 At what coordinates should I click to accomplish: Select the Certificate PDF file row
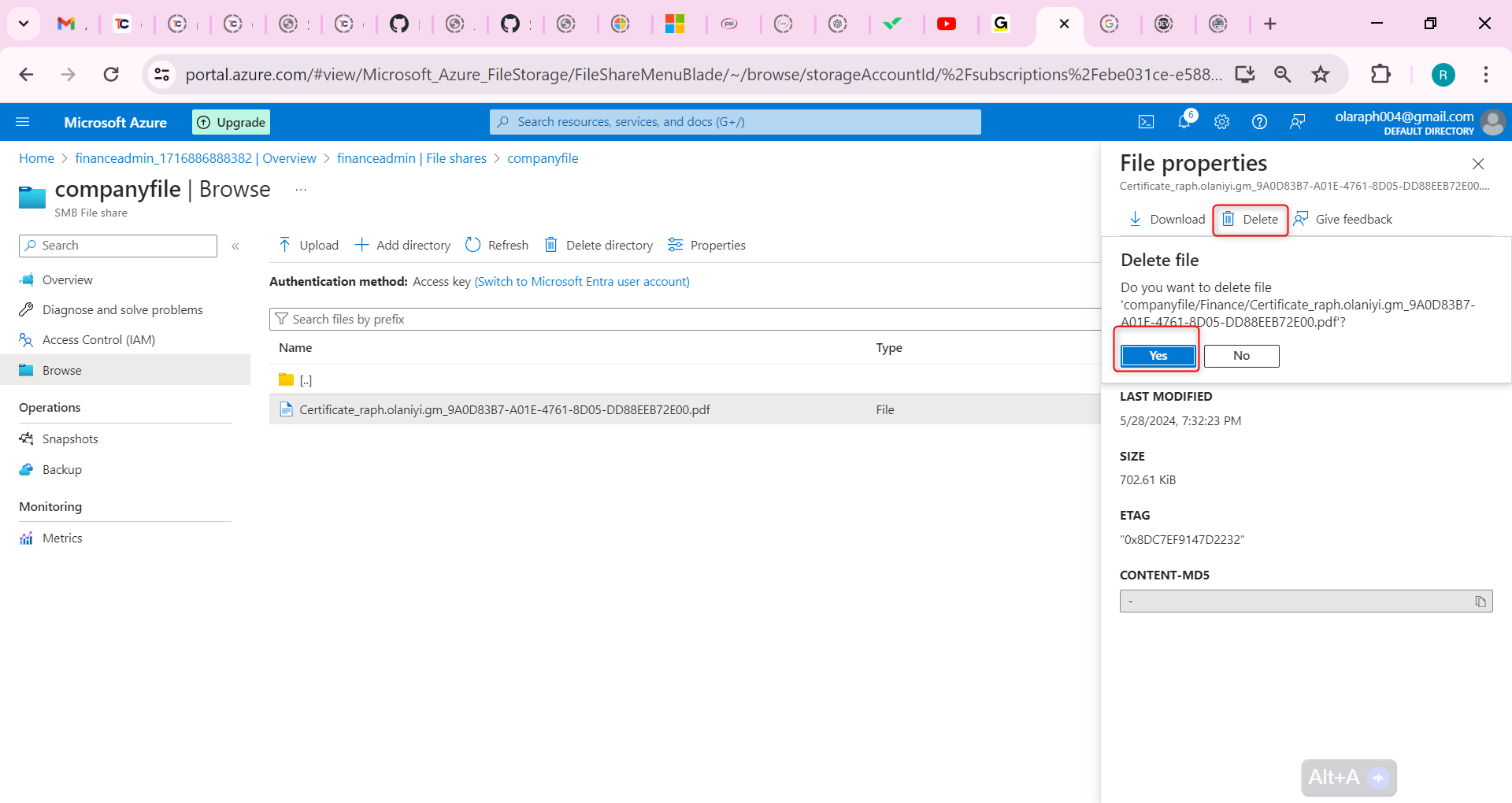click(684, 409)
